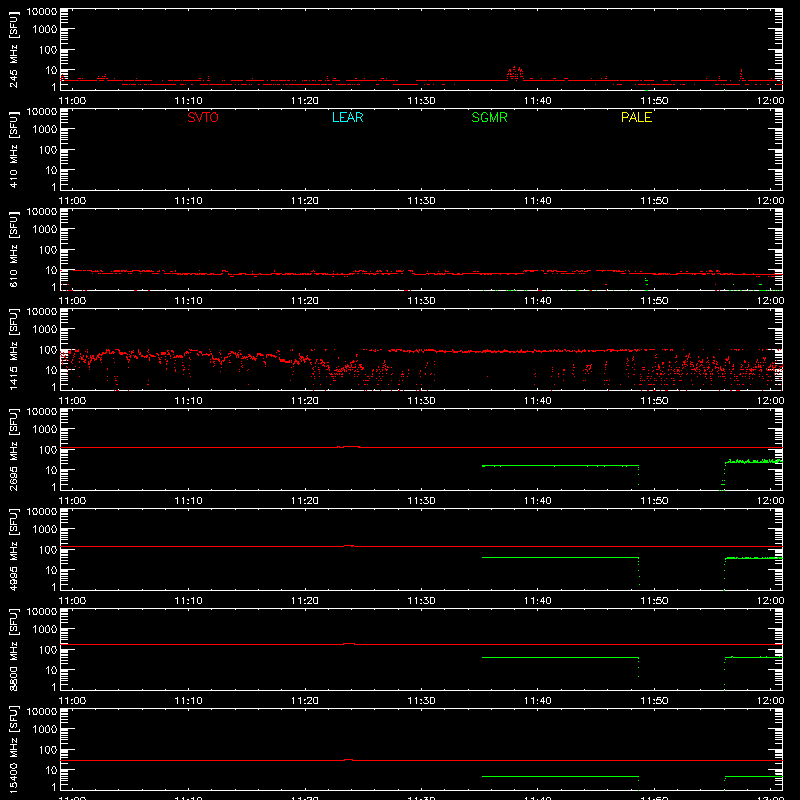Select the 15400 MHz [SFU] axis title
Image resolution: width=800 pixels, height=800 pixels.
tap(13, 749)
